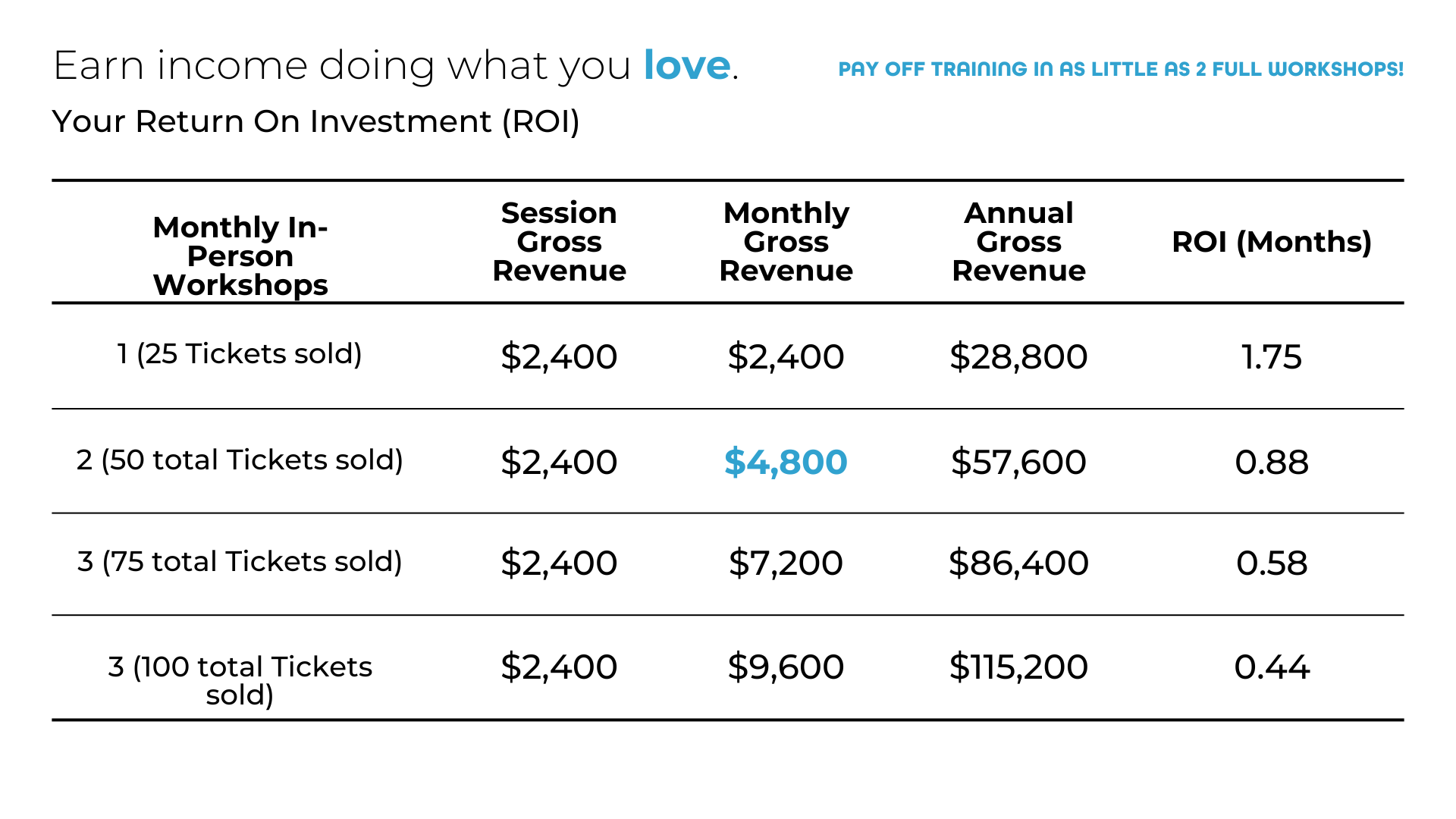Click the "Annual Gross Revenue" column header
This screenshot has height=819, width=1456.
[x=1018, y=241]
